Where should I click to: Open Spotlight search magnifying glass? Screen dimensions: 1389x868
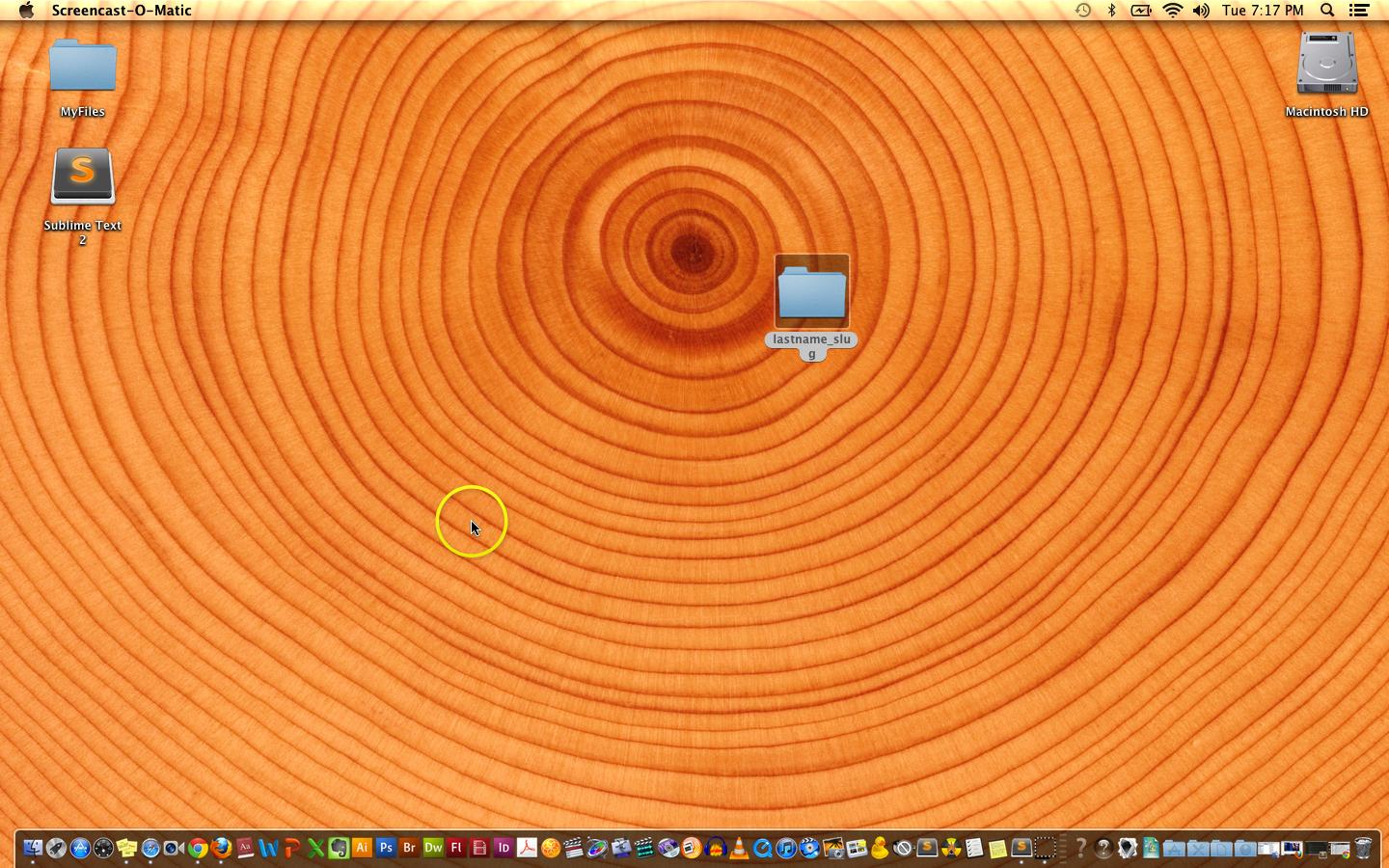[1327, 11]
